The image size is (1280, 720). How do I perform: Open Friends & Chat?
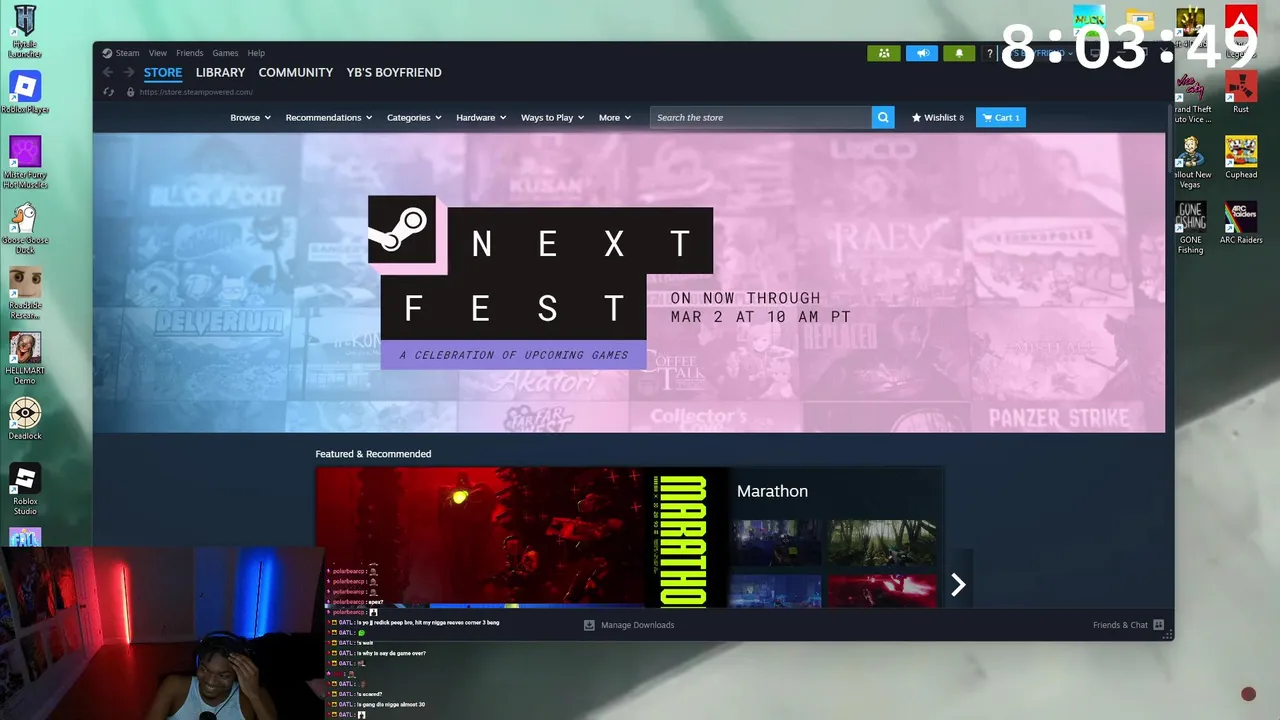1120,625
